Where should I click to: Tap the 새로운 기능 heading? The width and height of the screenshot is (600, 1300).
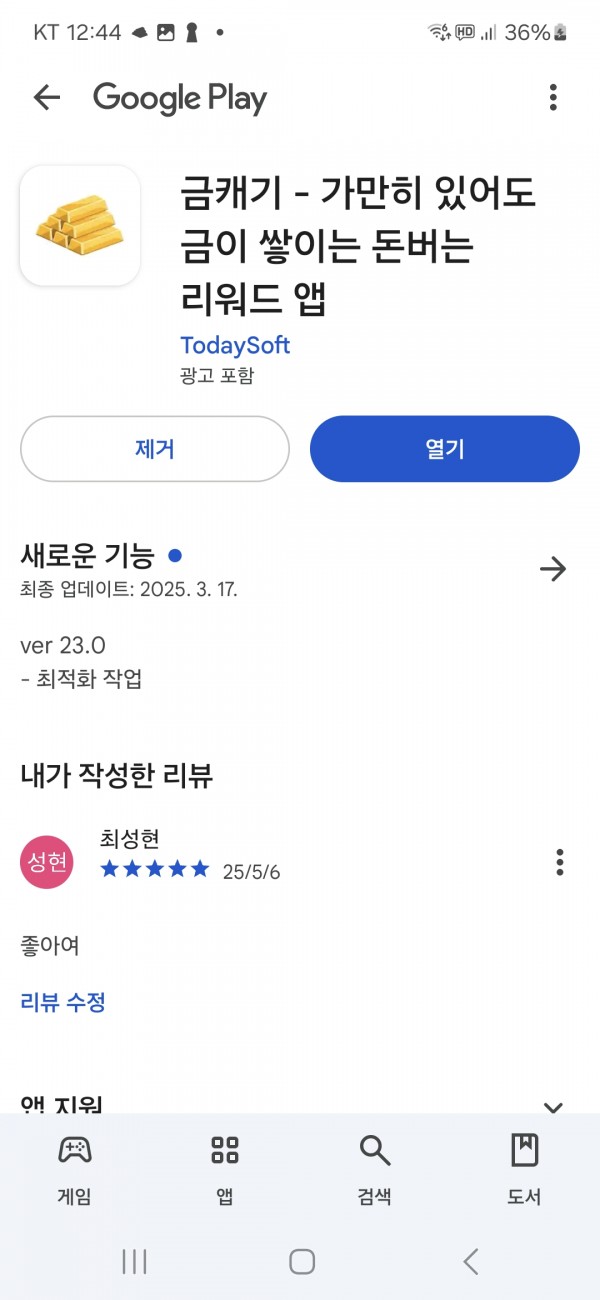click(88, 555)
